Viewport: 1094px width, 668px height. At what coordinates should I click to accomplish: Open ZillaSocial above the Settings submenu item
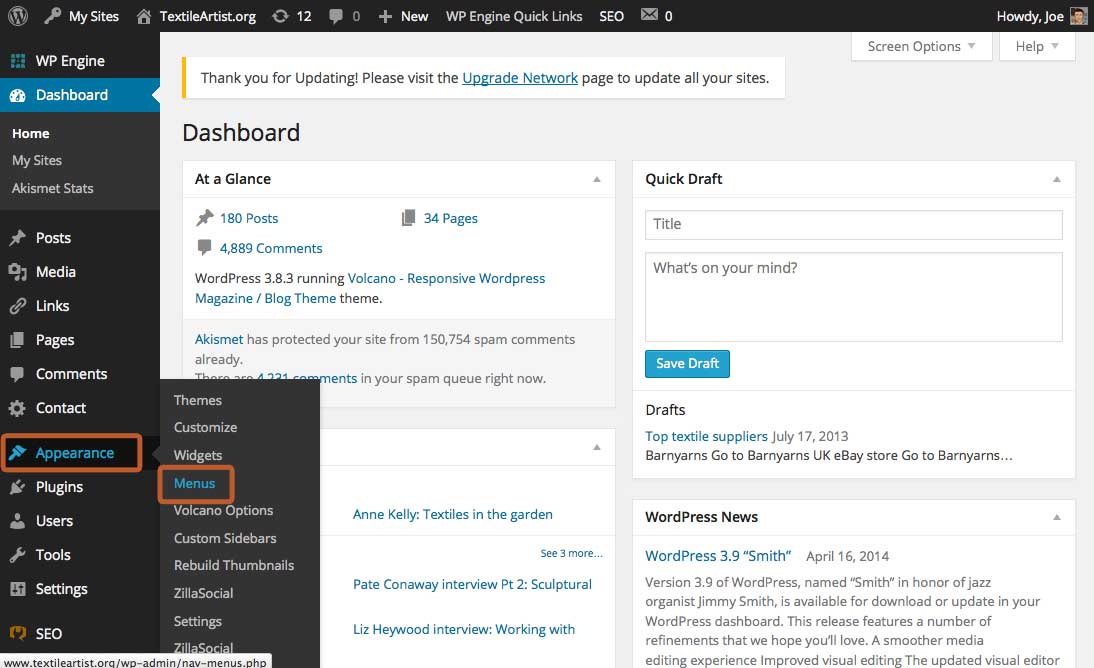[203, 593]
